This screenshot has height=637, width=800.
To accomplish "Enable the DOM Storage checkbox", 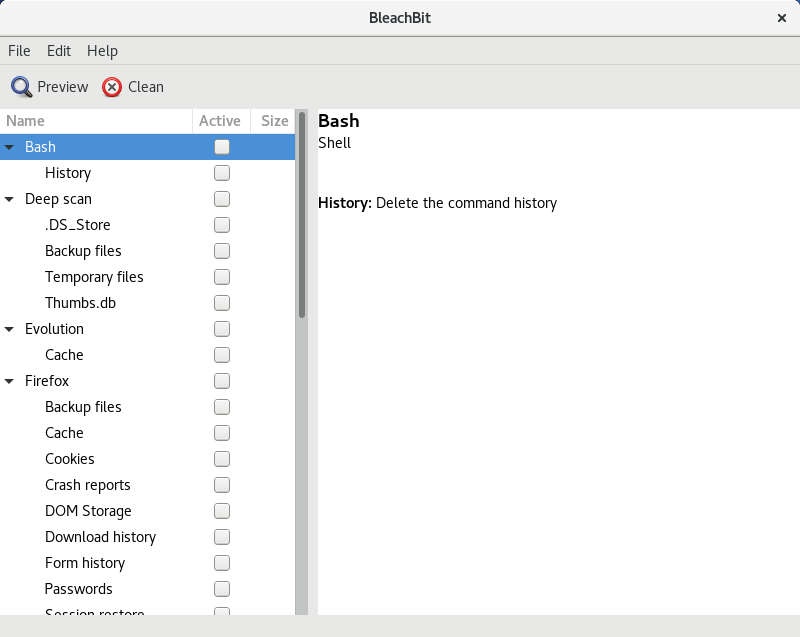I will (x=222, y=511).
